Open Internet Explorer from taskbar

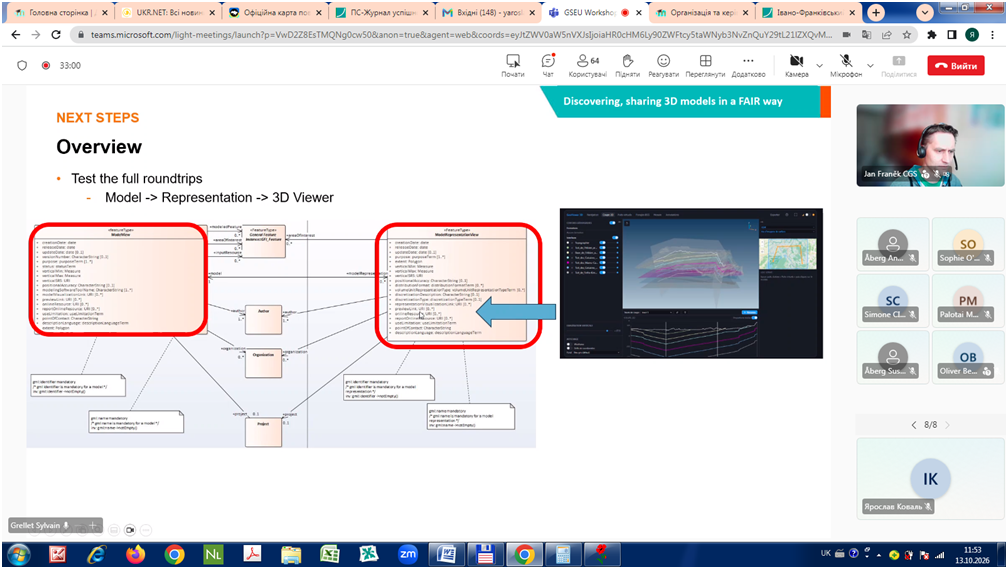click(x=96, y=554)
